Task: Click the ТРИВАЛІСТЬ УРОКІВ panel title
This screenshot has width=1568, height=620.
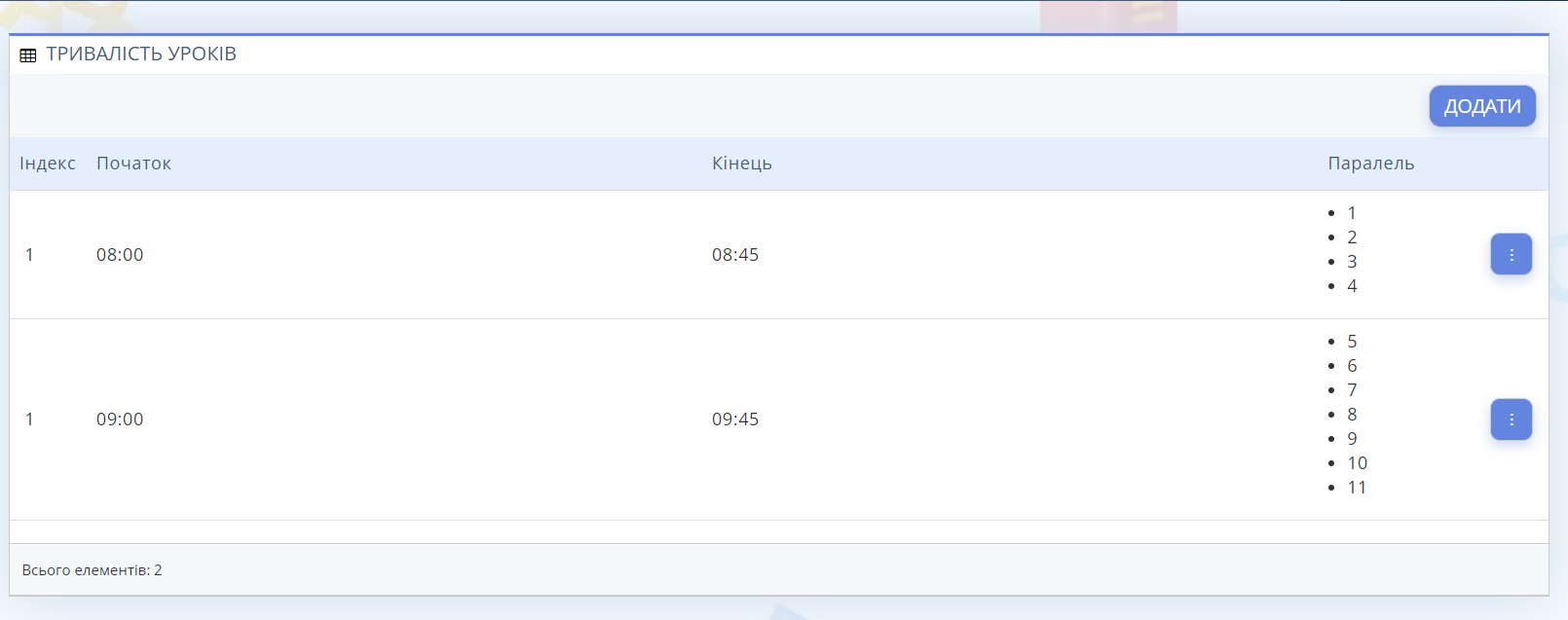Action: [x=141, y=55]
